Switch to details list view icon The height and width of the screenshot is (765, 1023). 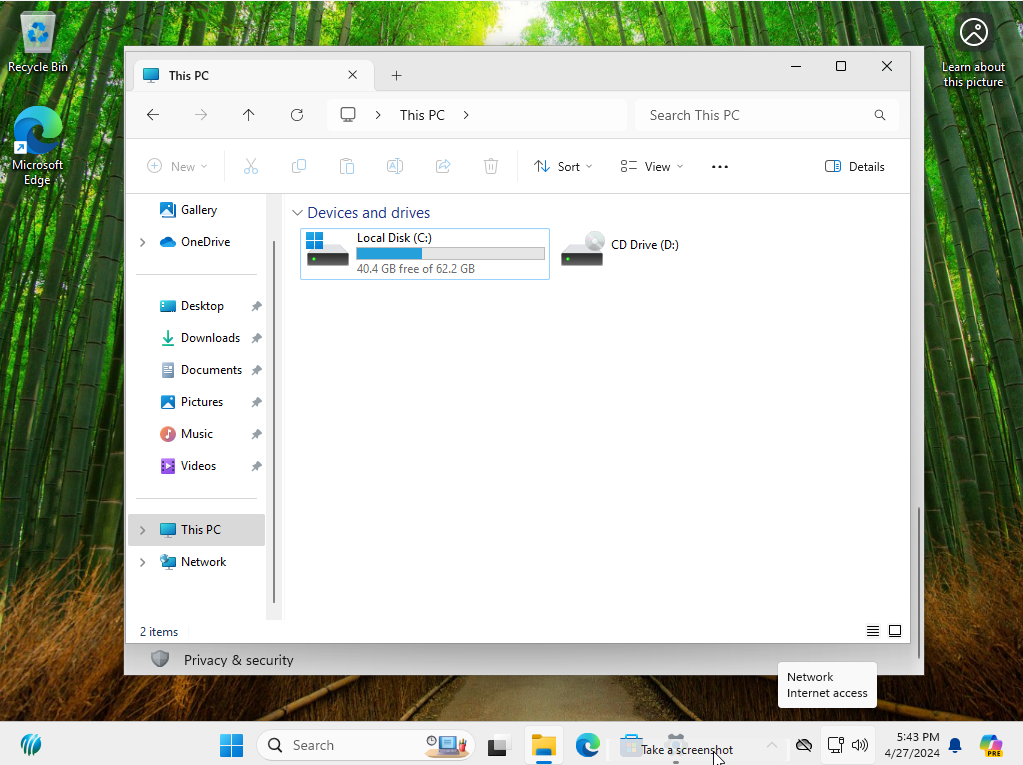[x=873, y=631]
